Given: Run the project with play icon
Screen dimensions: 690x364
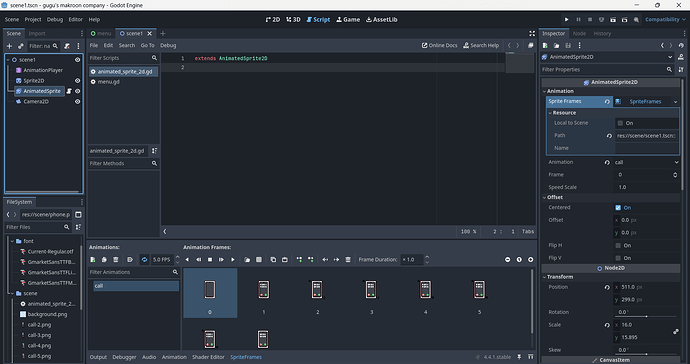Looking at the screenshot, I should (566, 19).
